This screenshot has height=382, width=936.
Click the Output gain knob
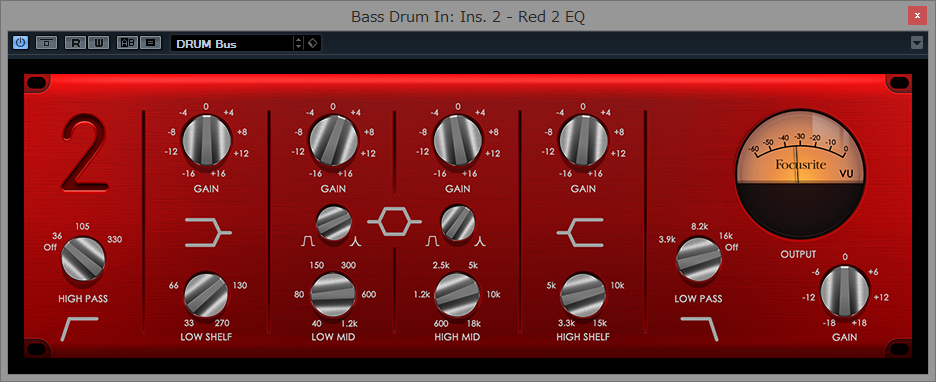point(844,292)
